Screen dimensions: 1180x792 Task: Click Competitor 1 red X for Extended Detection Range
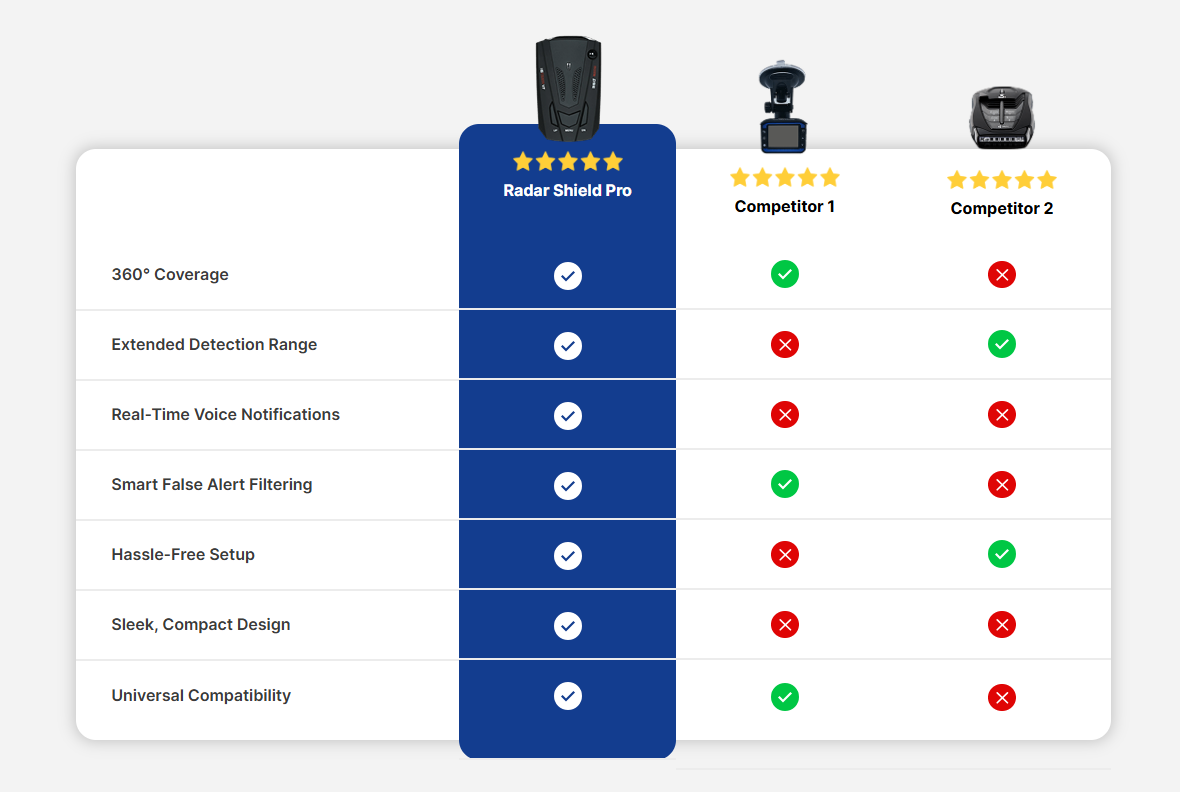(785, 345)
